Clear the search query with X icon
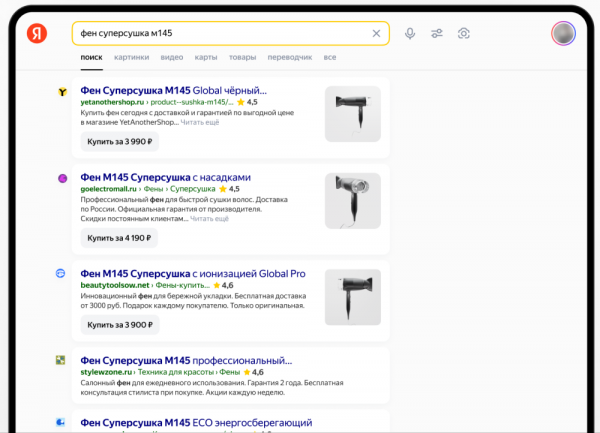The height and width of the screenshot is (433, 600). [376, 33]
